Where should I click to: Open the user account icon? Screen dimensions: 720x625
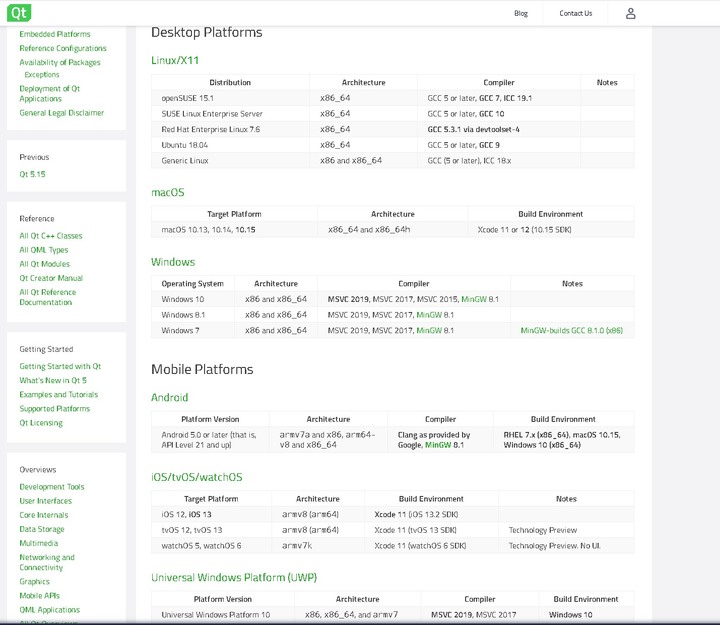click(x=630, y=13)
